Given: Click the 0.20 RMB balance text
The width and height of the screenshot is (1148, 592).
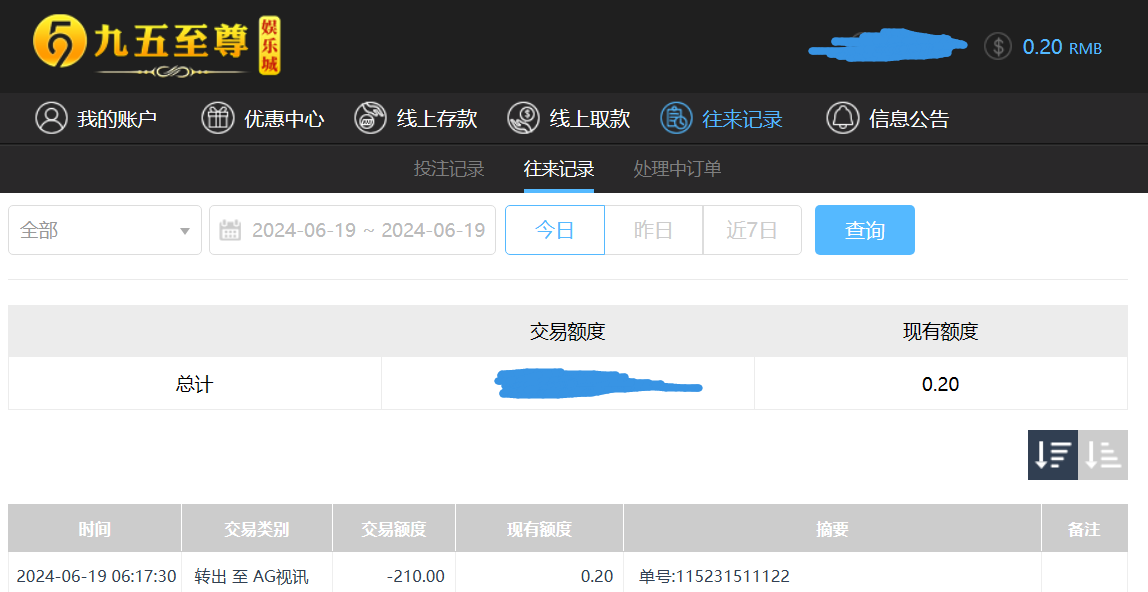Looking at the screenshot, I should click(x=1061, y=47).
